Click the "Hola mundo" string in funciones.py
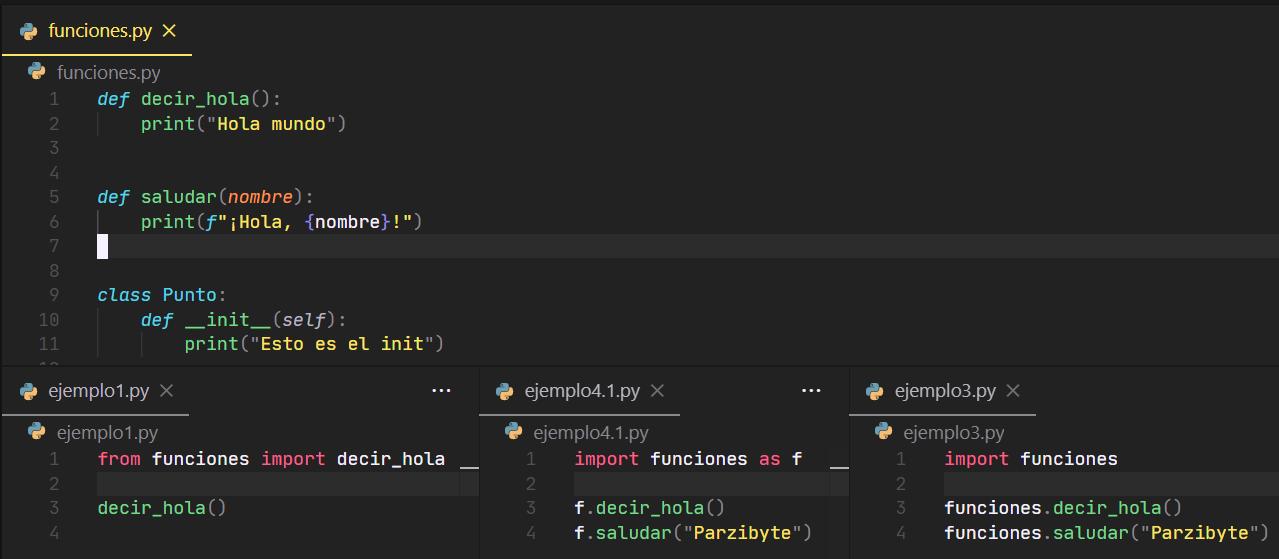 (271, 124)
